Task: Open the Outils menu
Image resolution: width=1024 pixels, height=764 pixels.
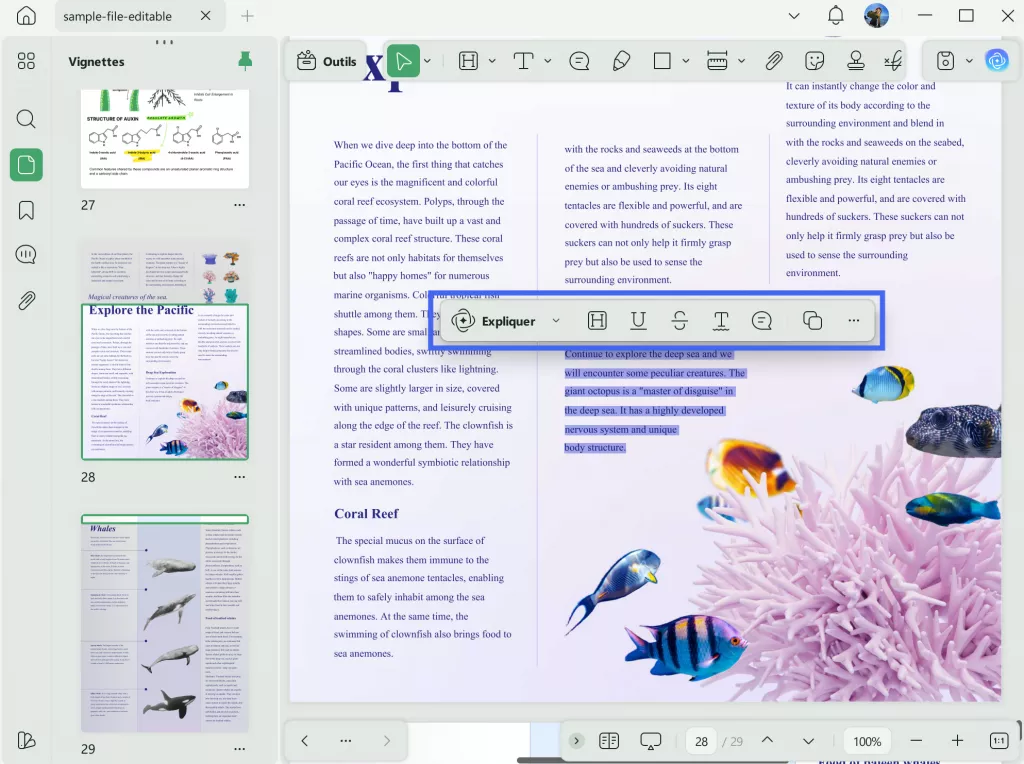Action: pos(327,60)
